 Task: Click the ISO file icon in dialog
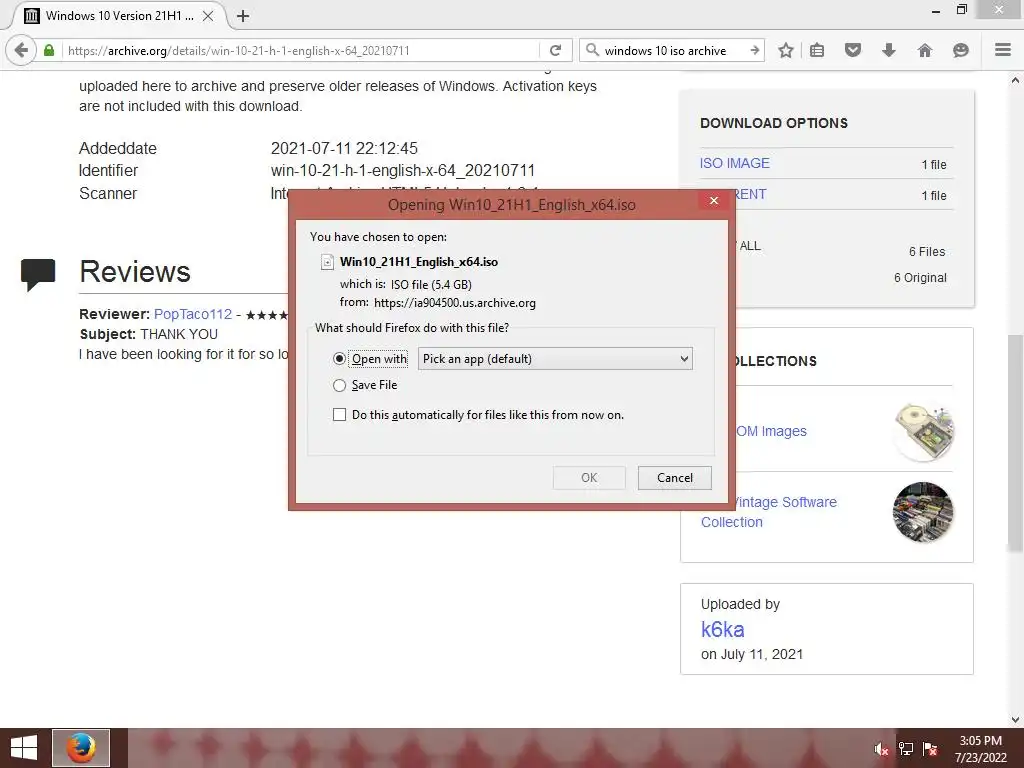pyautogui.click(x=327, y=262)
